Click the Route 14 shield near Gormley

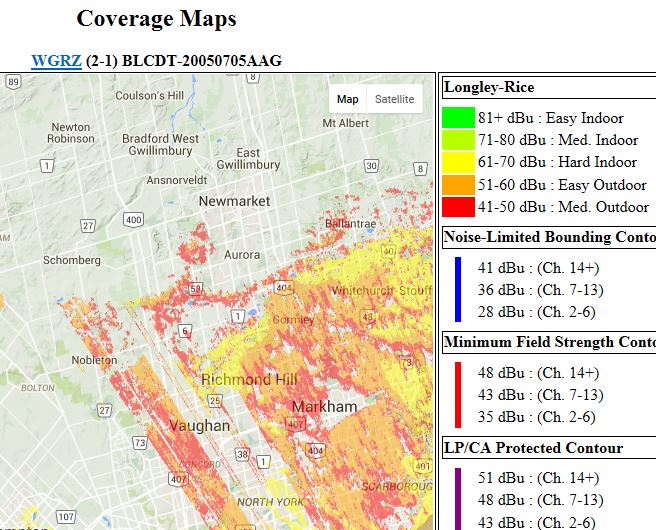240,316
